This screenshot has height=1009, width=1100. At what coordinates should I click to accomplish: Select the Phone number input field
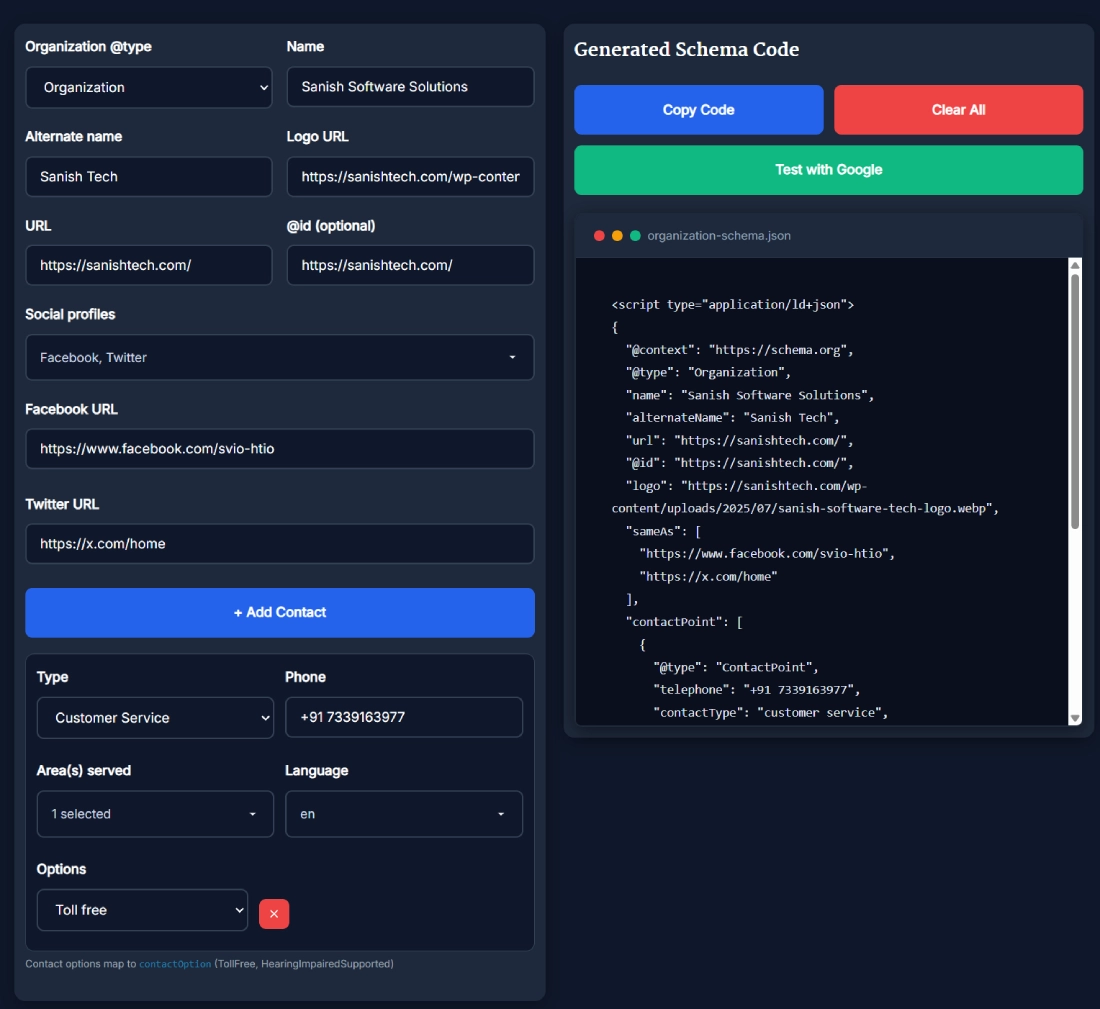(x=404, y=717)
